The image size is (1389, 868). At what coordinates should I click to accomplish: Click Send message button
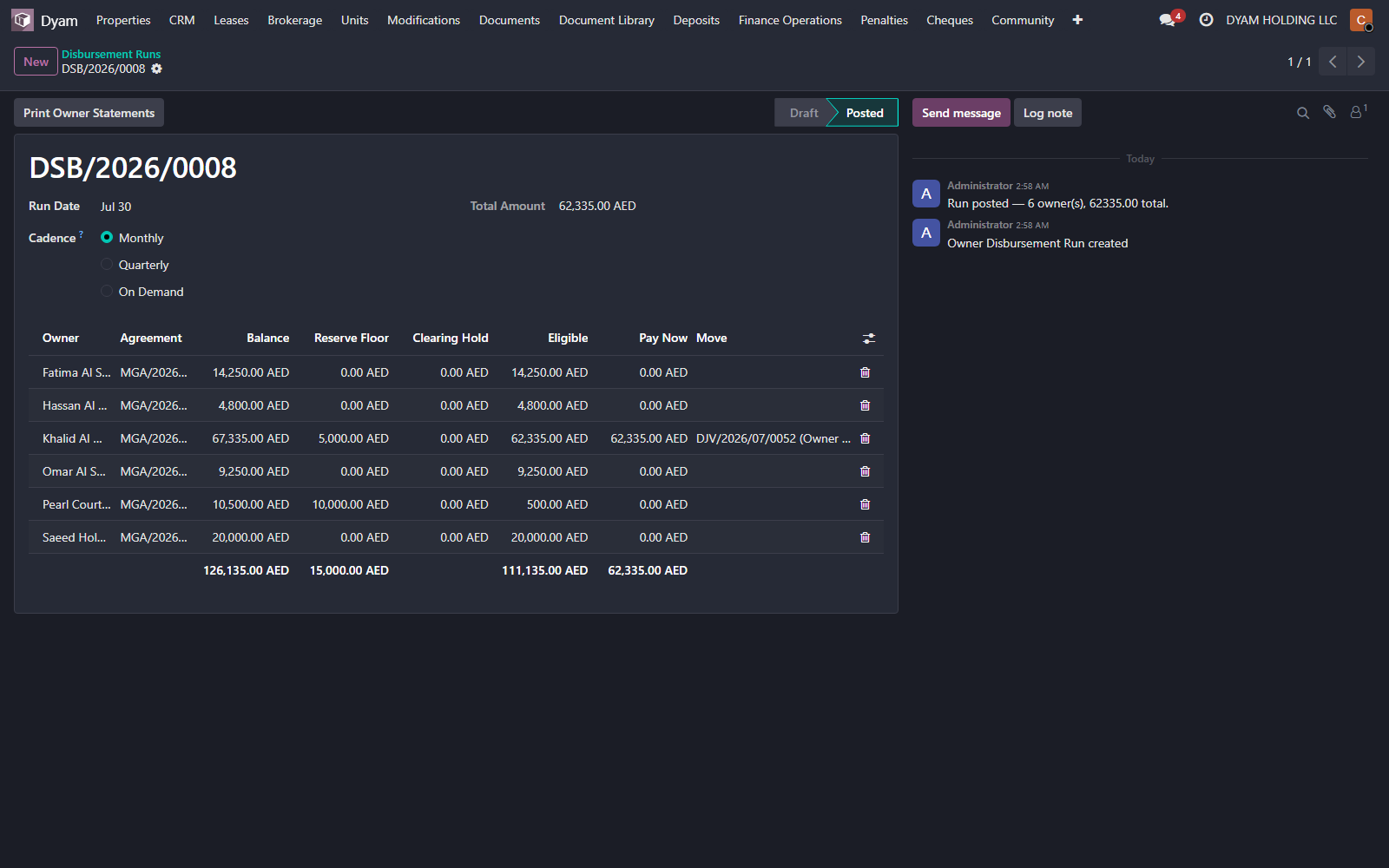(961, 113)
